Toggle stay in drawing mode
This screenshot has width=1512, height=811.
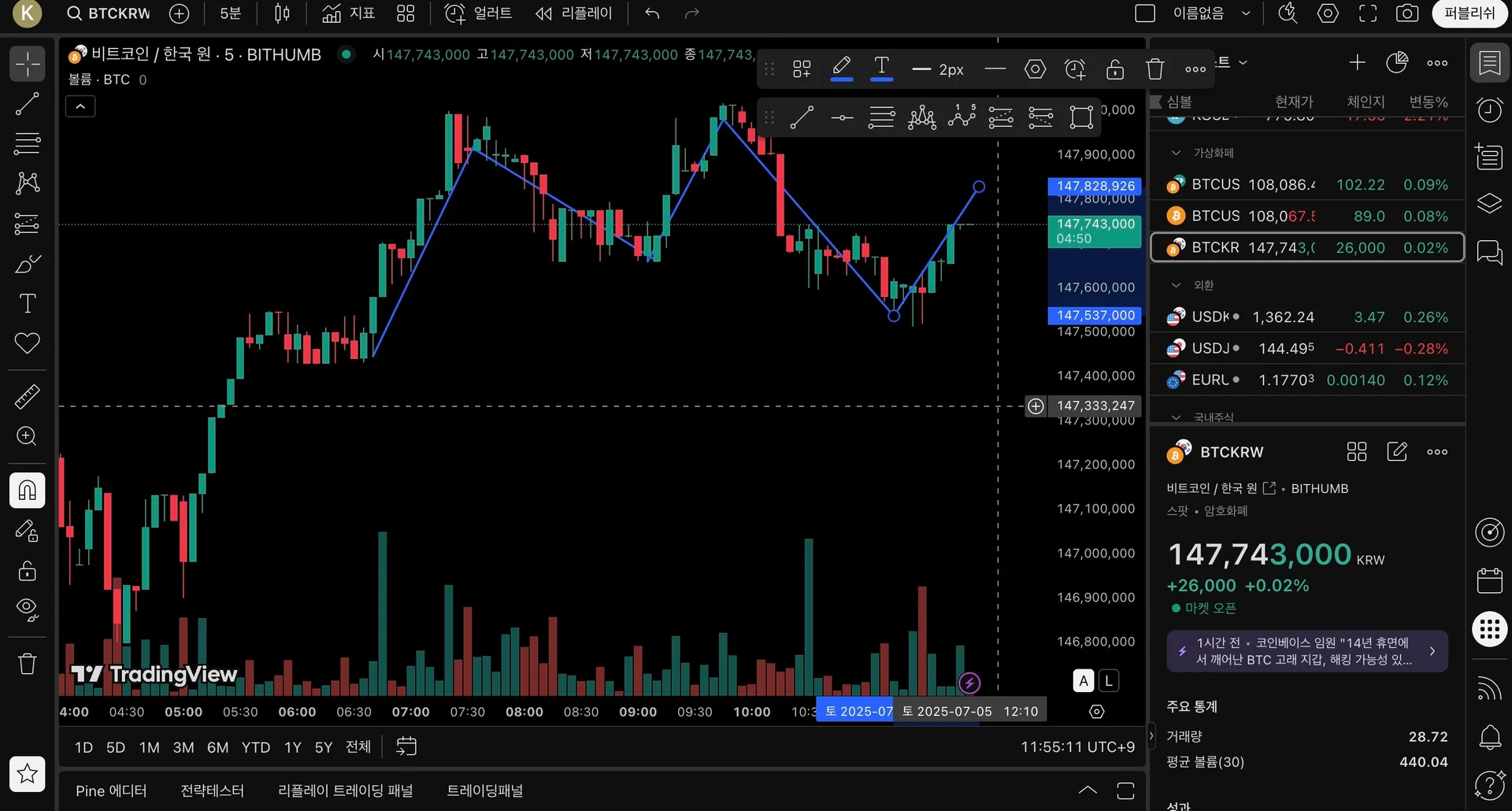(x=28, y=531)
